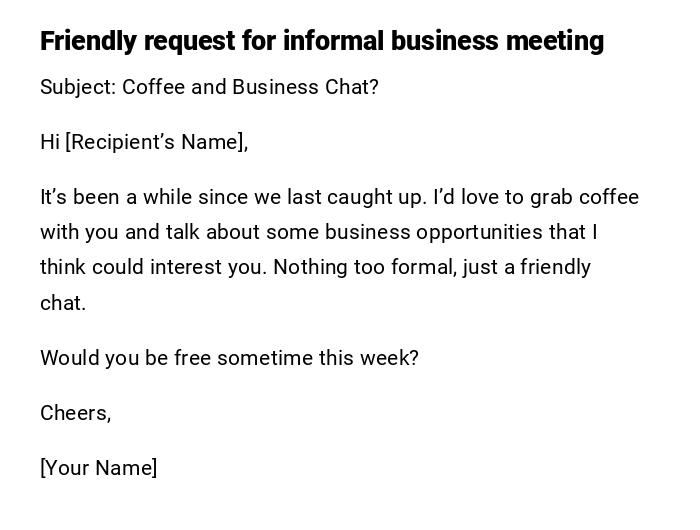Click the "Subject: Coffee and Business Chat?" line
This screenshot has height=530, width=700.
click(x=209, y=87)
